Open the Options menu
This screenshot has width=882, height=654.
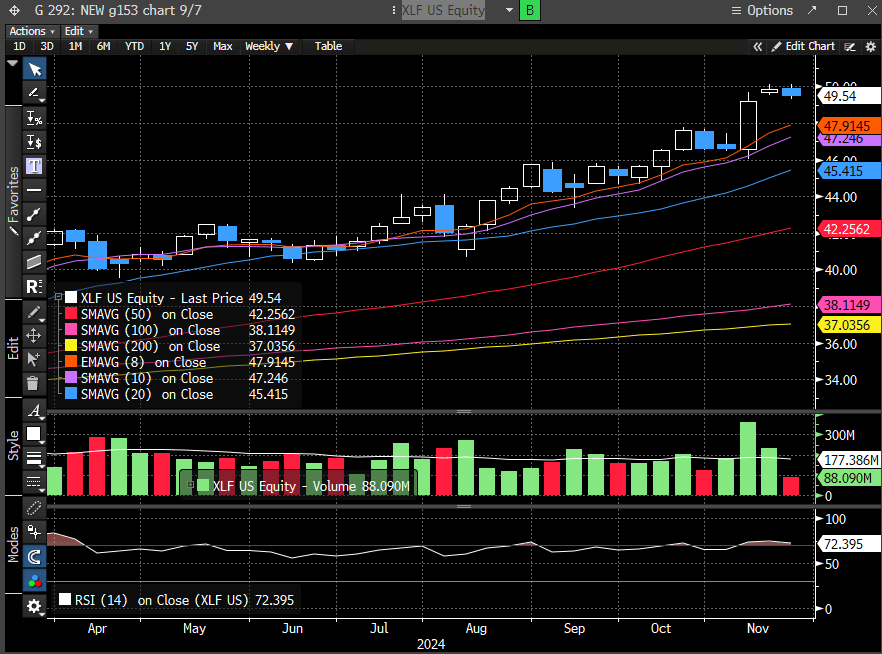point(762,10)
